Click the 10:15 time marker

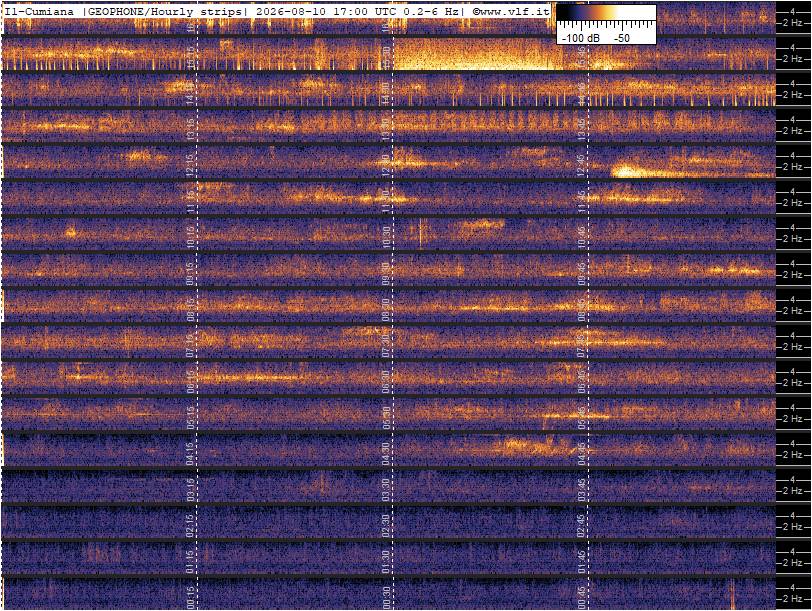coord(191,237)
